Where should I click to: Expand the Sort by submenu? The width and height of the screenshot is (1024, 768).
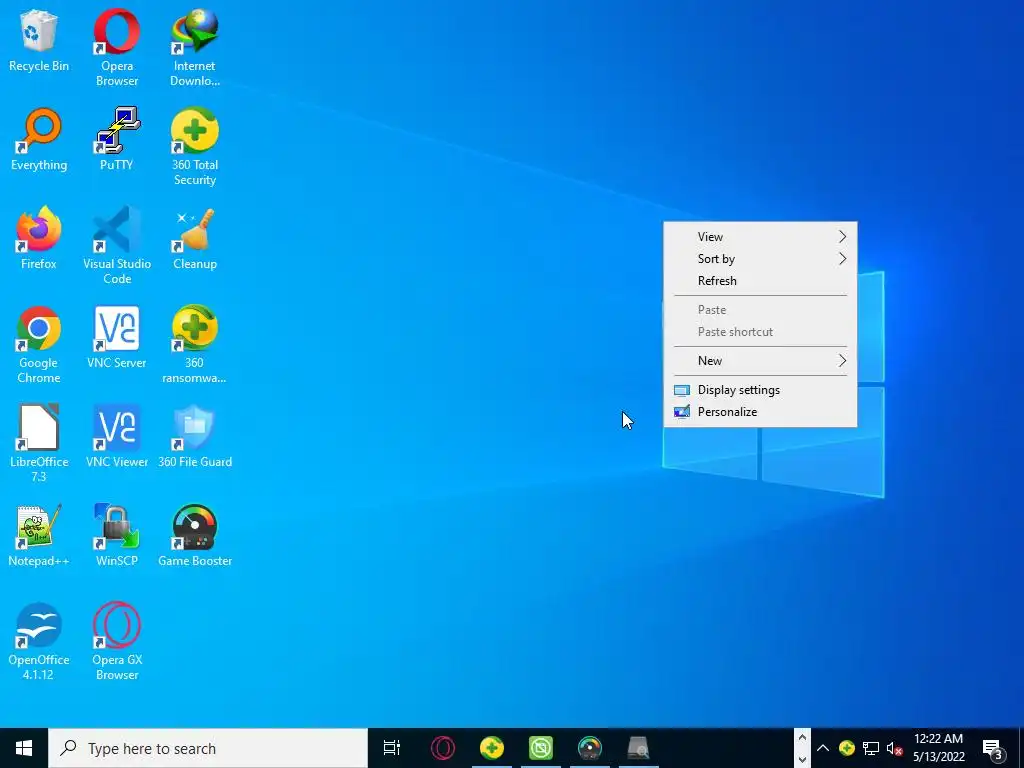[x=760, y=259]
